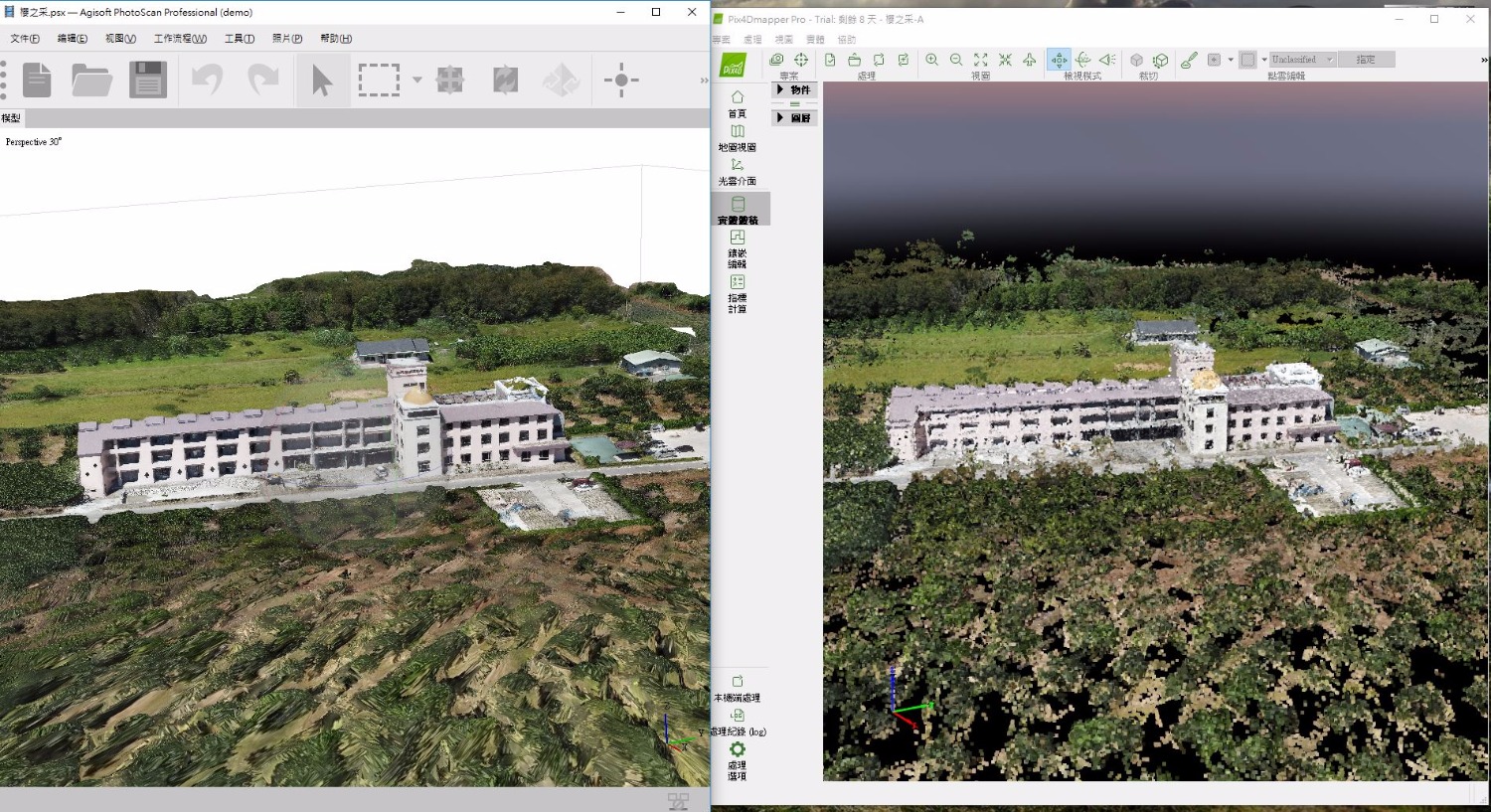Open point selection mode dropdown arrow
Viewport: 1491px width, 812px height.
click(1231, 60)
